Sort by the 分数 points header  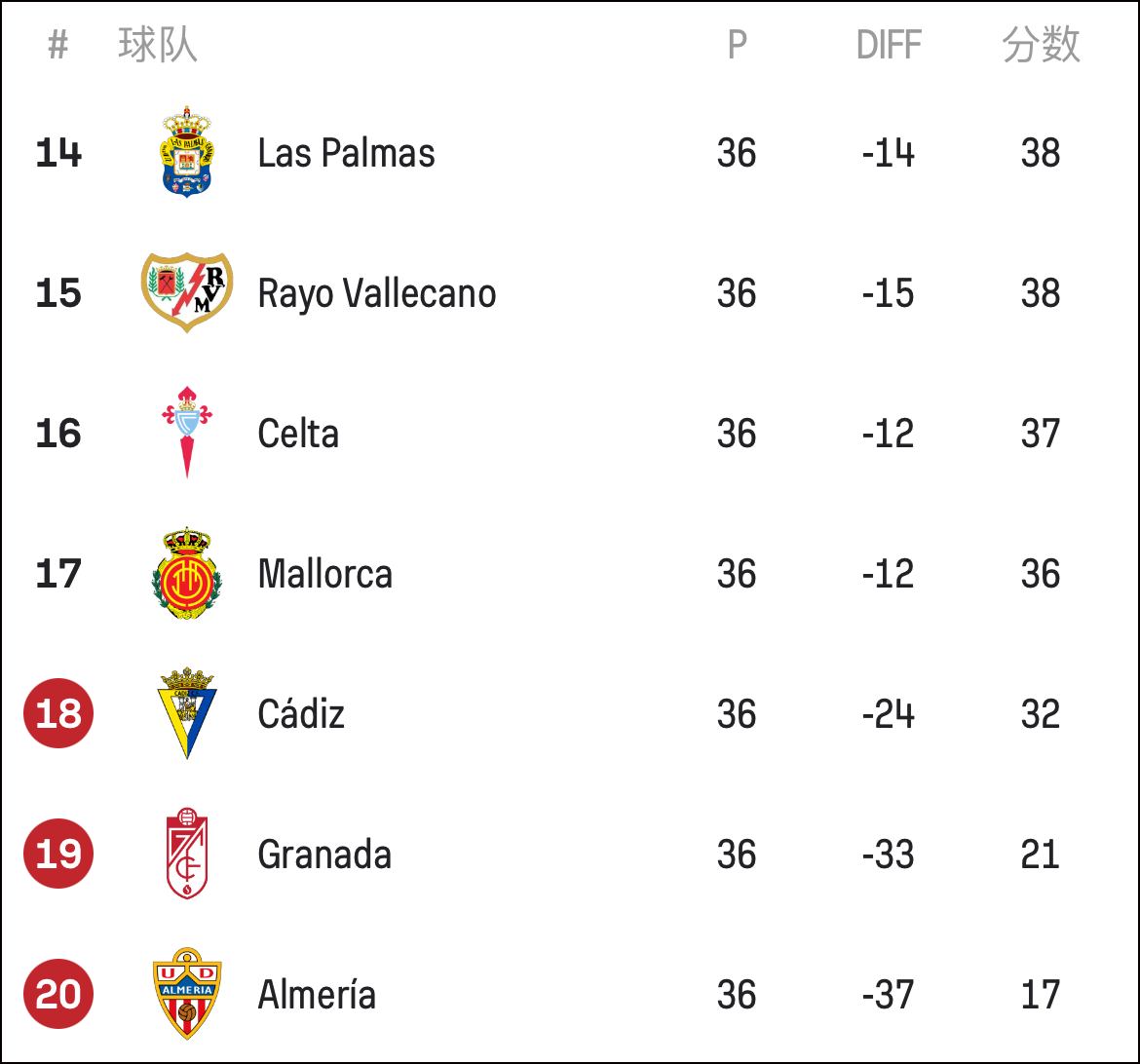click(1042, 45)
